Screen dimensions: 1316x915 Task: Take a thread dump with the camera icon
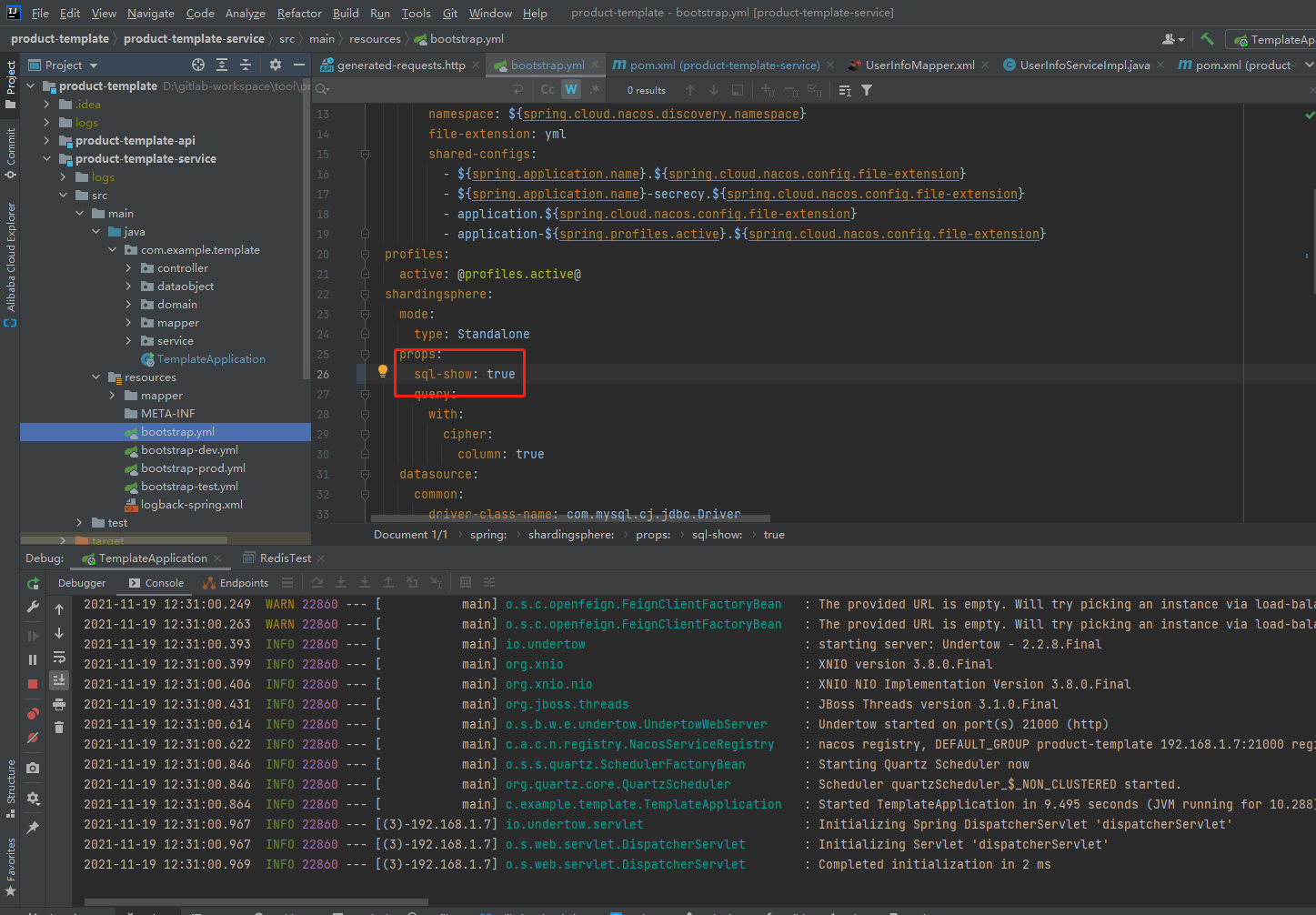(34, 769)
